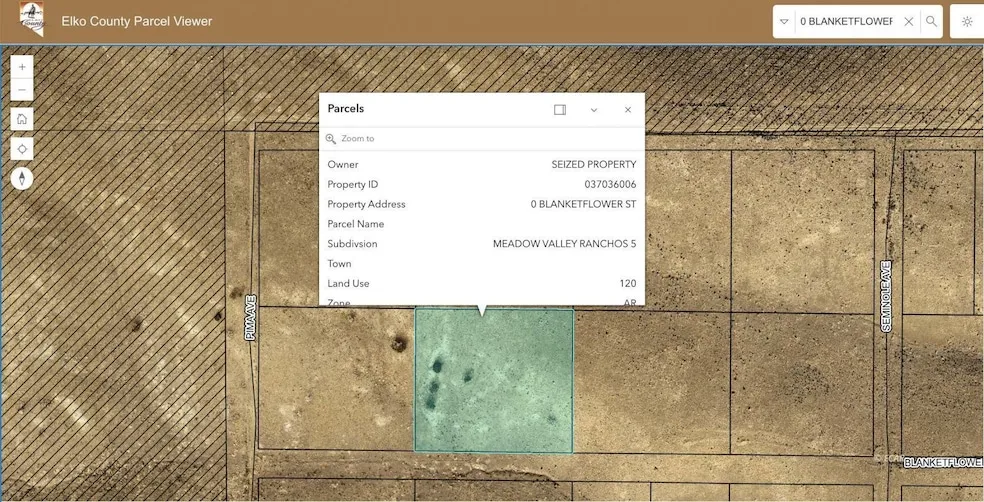Open the search source dropdown arrow
The image size is (984, 502).
coord(784,21)
